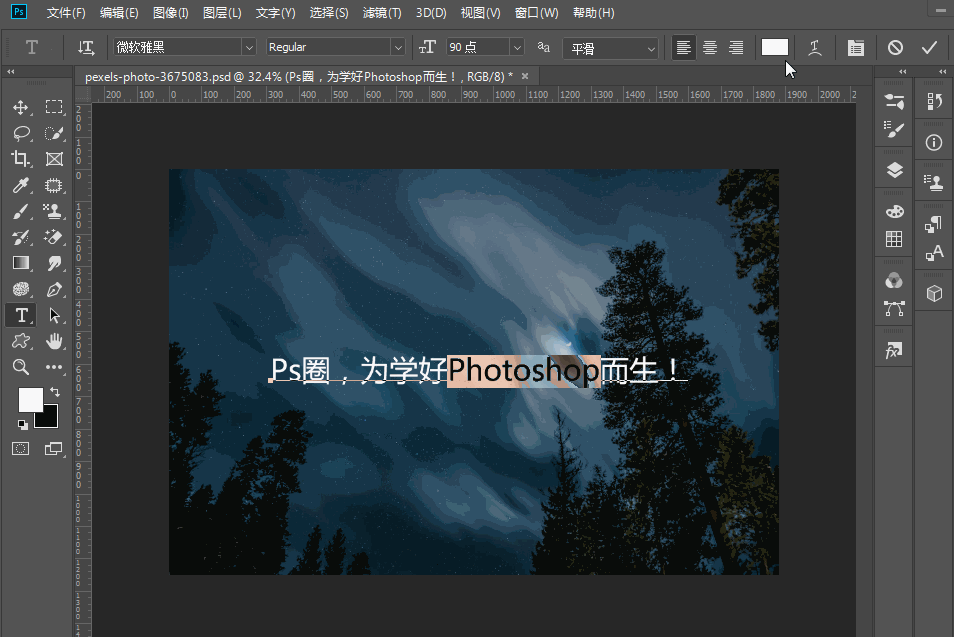Select the Horizontal Type tool
Screen dimensions: 954x637
pyautogui.click(x=21, y=315)
